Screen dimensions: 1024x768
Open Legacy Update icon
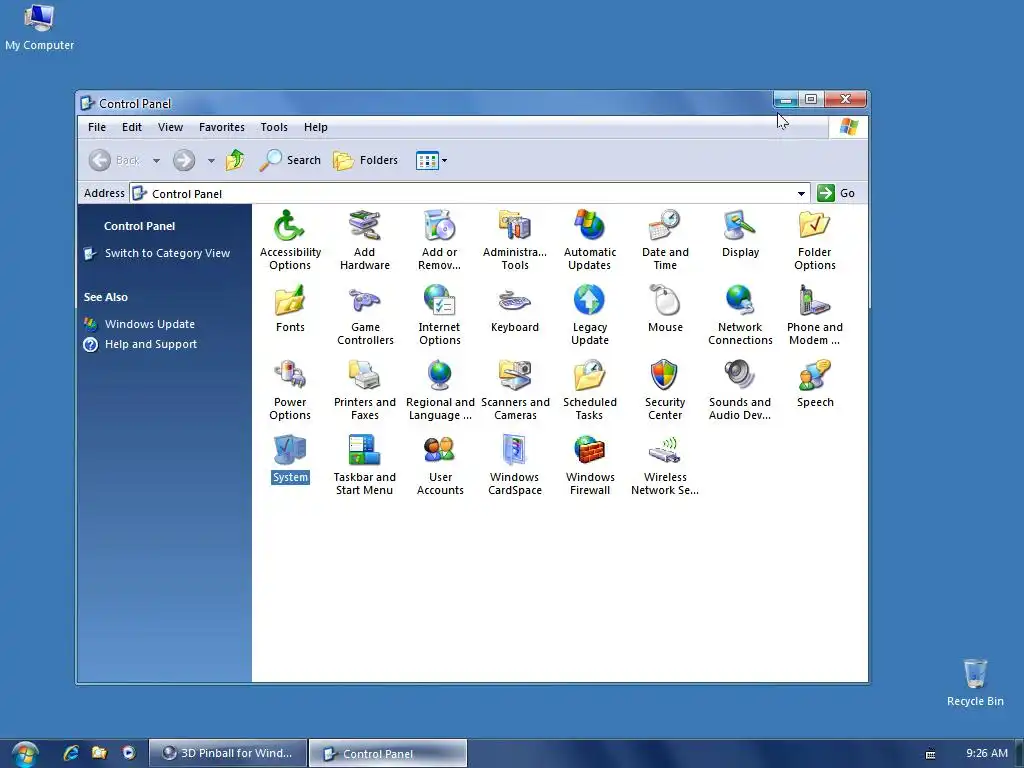tap(590, 315)
